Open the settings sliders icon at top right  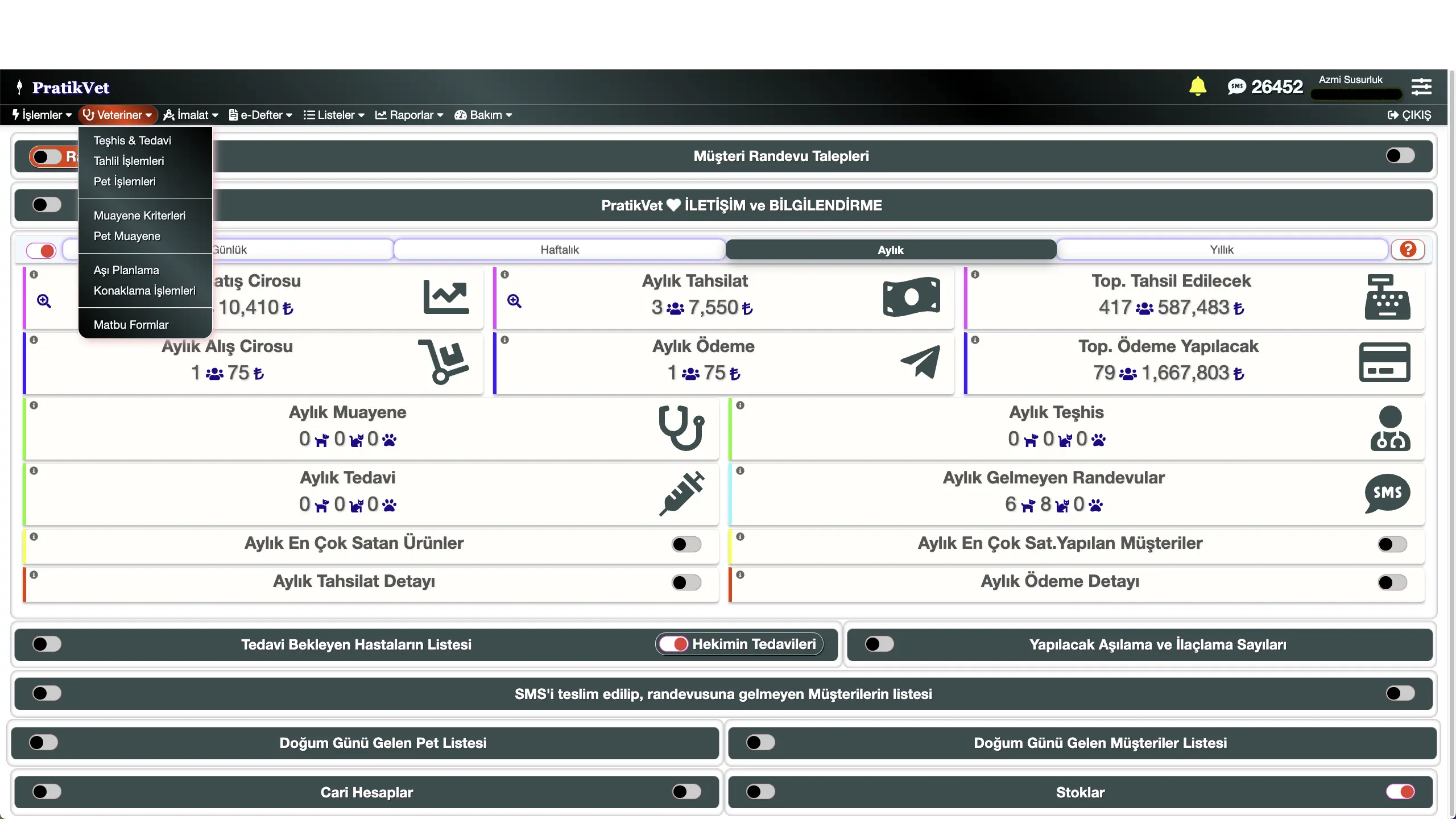pyautogui.click(x=1421, y=86)
